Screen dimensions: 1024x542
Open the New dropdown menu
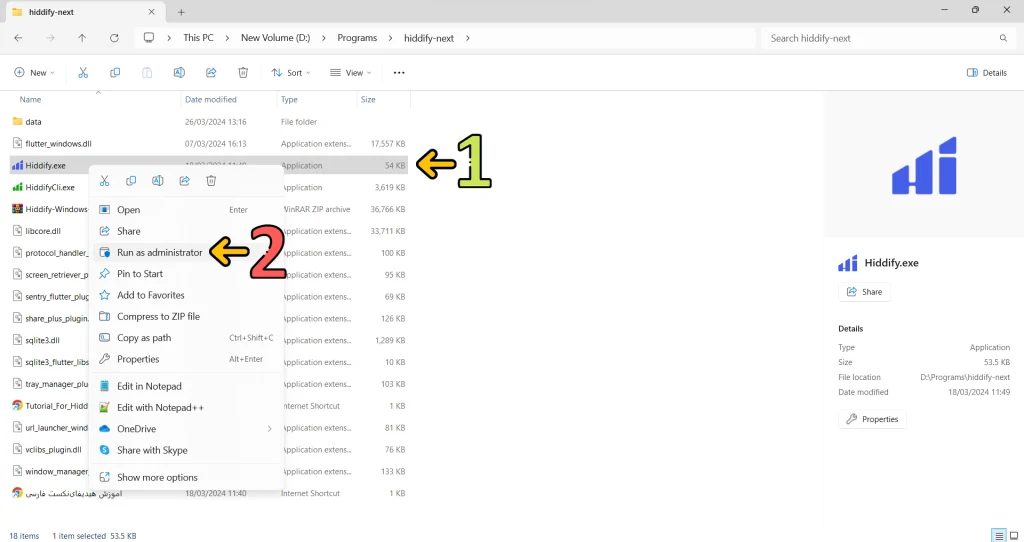pos(35,72)
